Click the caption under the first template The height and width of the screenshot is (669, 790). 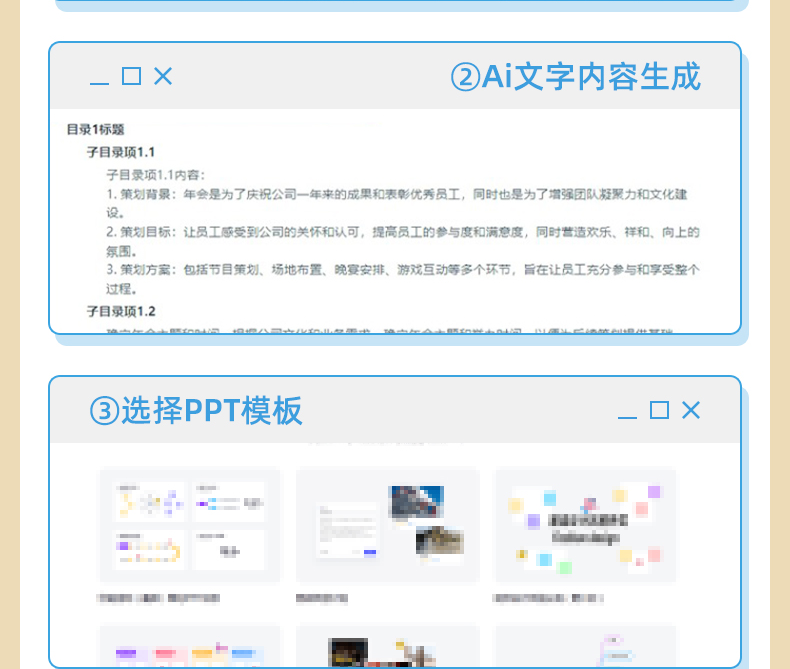coord(158,598)
